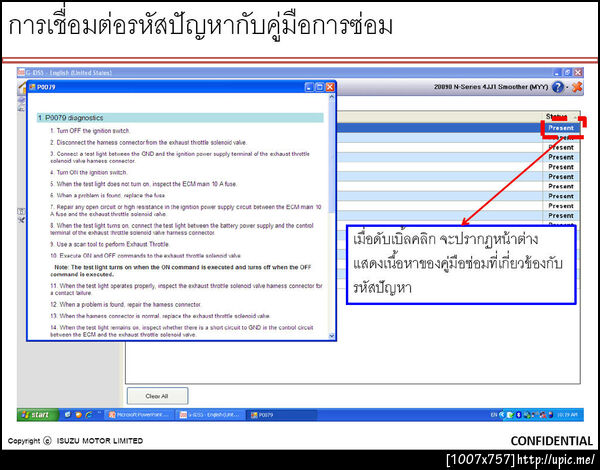Screen dimensions: 600x470
Task: Click the '20098 N-Series 4JJ1 Smoother (MYY)' vehicle label
Action: [491, 87]
